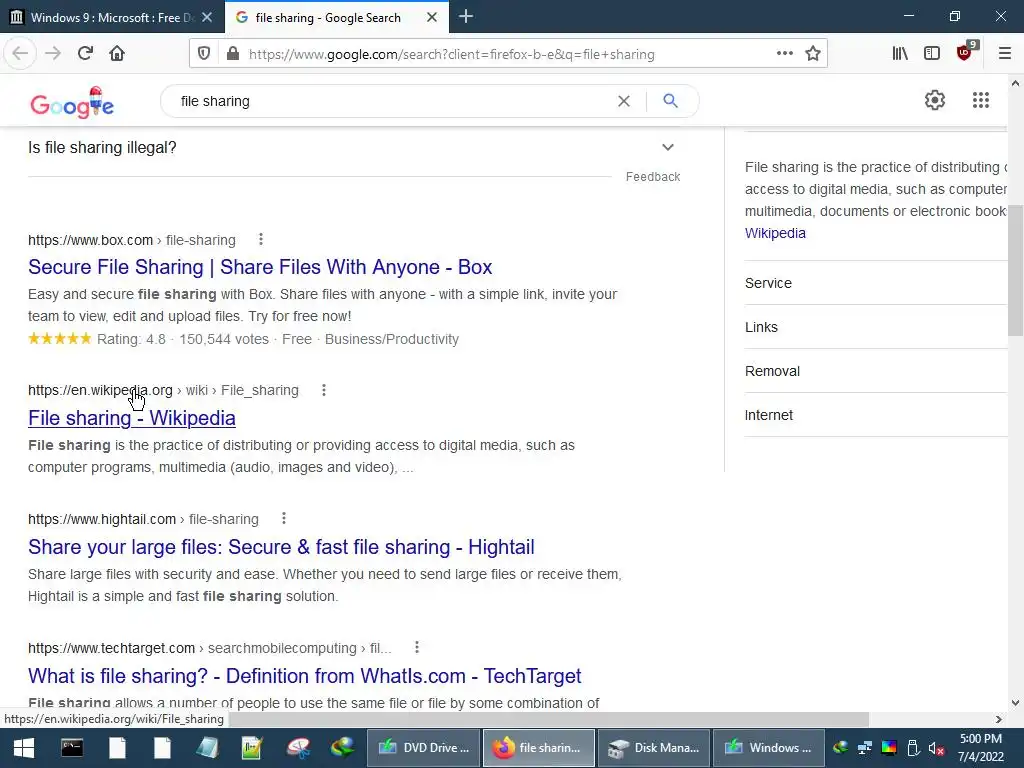The height and width of the screenshot is (768, 1024).
Task: Open the uBlock Origin extension icon
Action: click(965, 52)
